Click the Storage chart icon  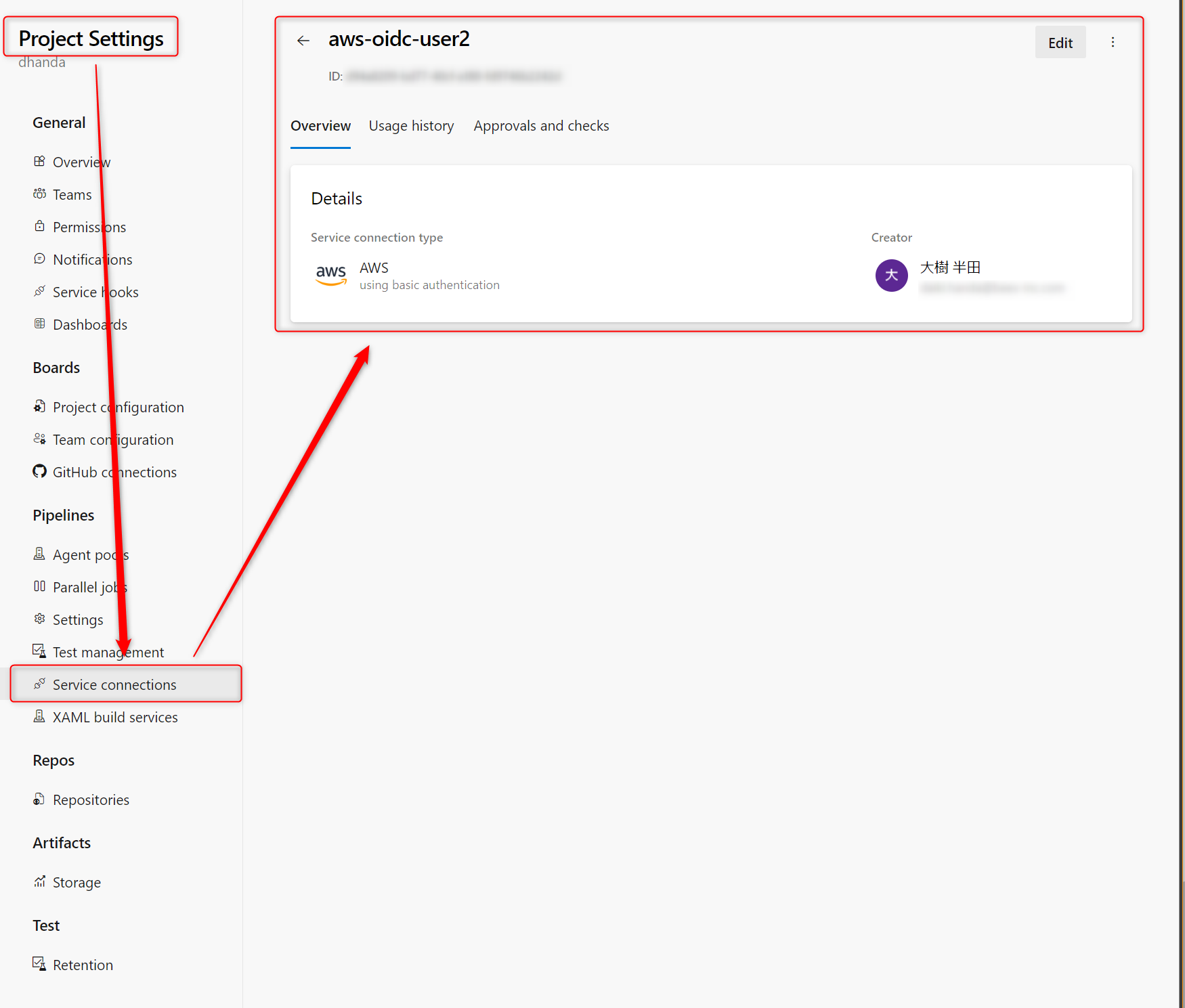coord(40,882)
